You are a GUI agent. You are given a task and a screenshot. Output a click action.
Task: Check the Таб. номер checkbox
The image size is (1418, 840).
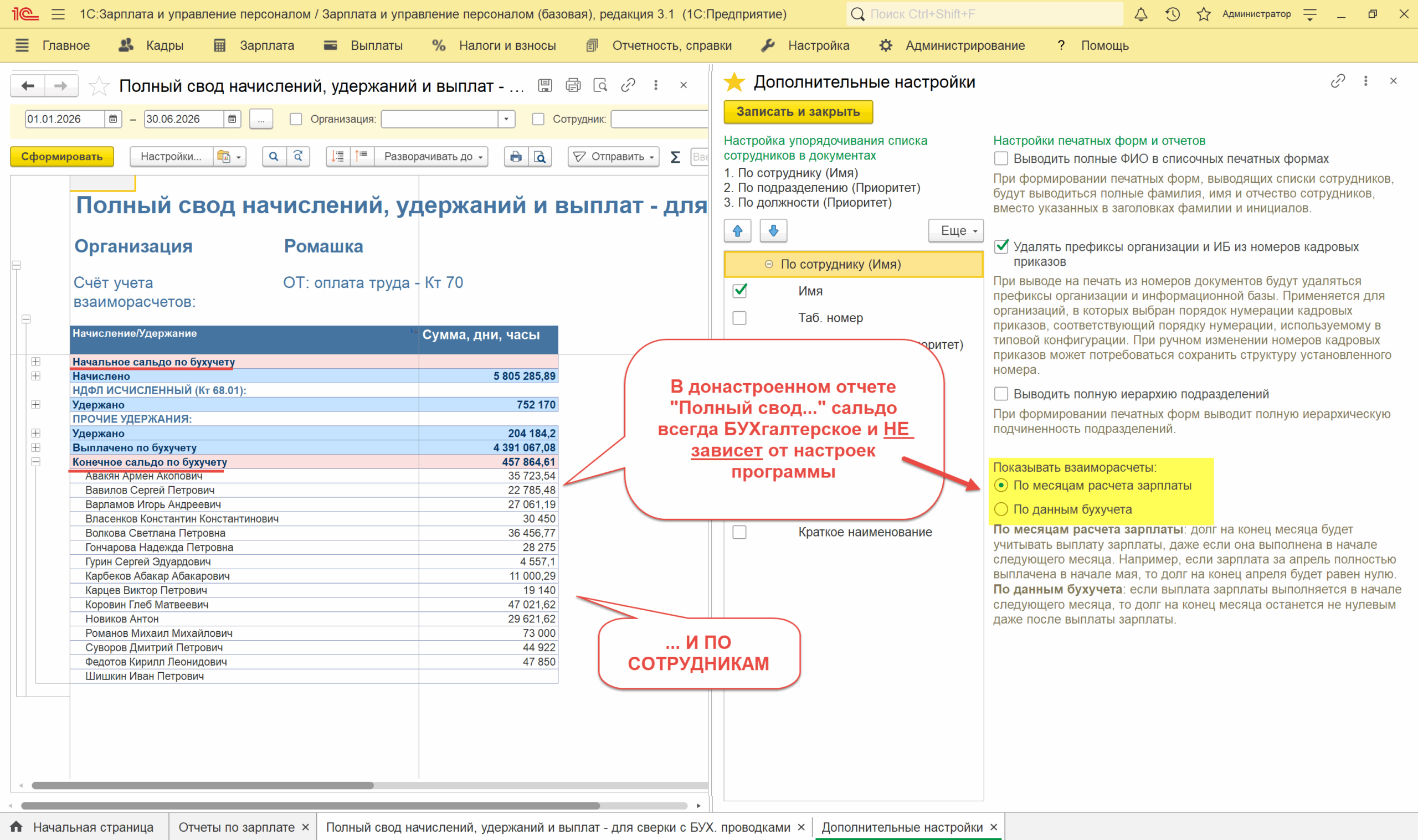click(x=739, y=318)
